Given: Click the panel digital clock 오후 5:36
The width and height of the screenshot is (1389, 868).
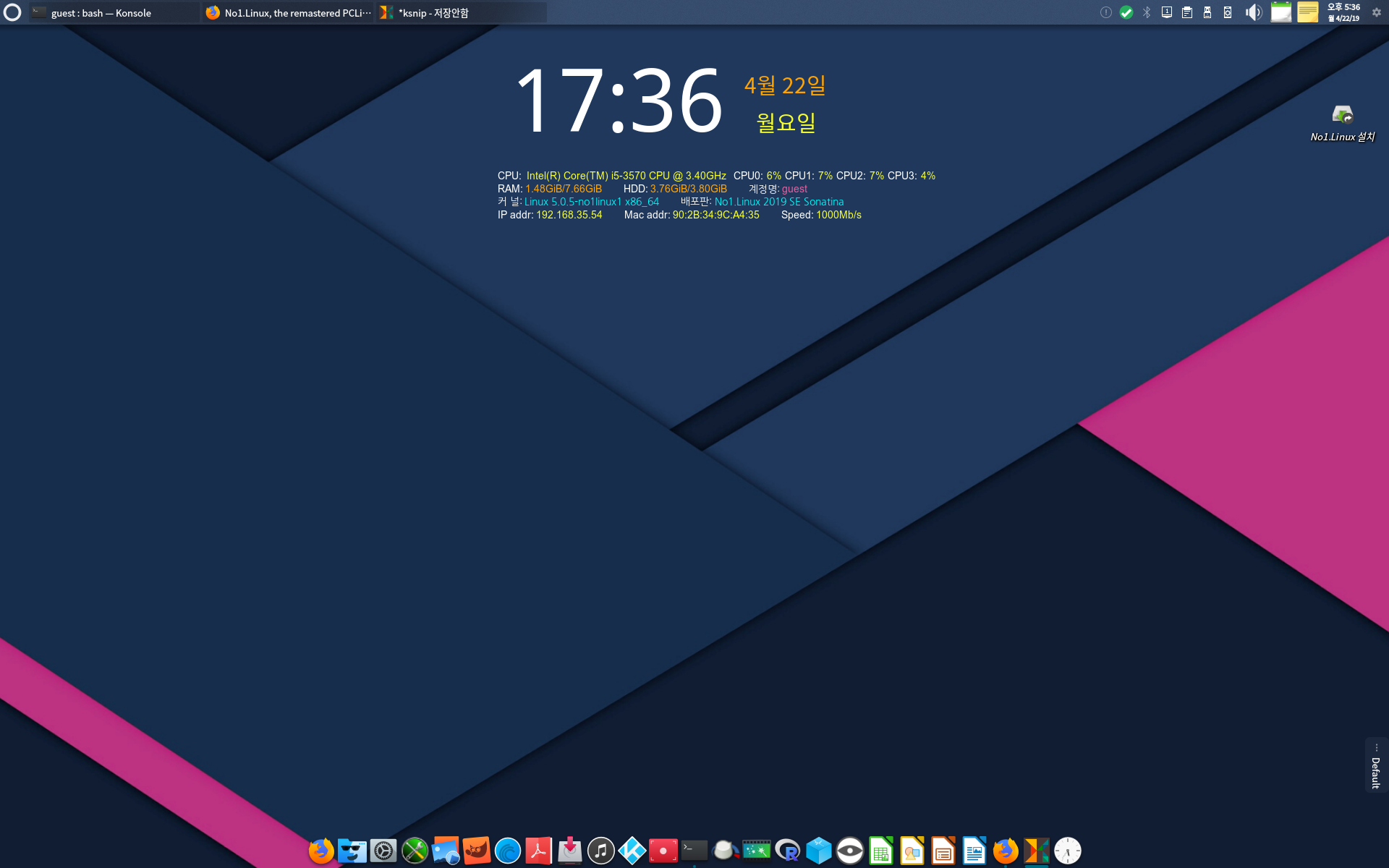Looking at the screenshot, I should tap(1343, 12).
